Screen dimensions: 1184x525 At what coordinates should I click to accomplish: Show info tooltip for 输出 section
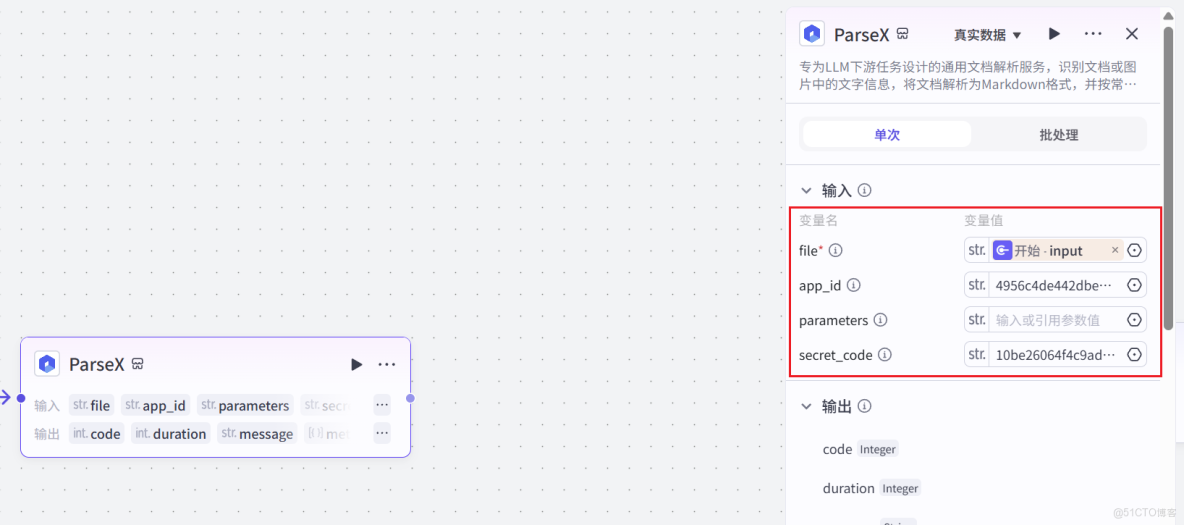pos(865,406)
